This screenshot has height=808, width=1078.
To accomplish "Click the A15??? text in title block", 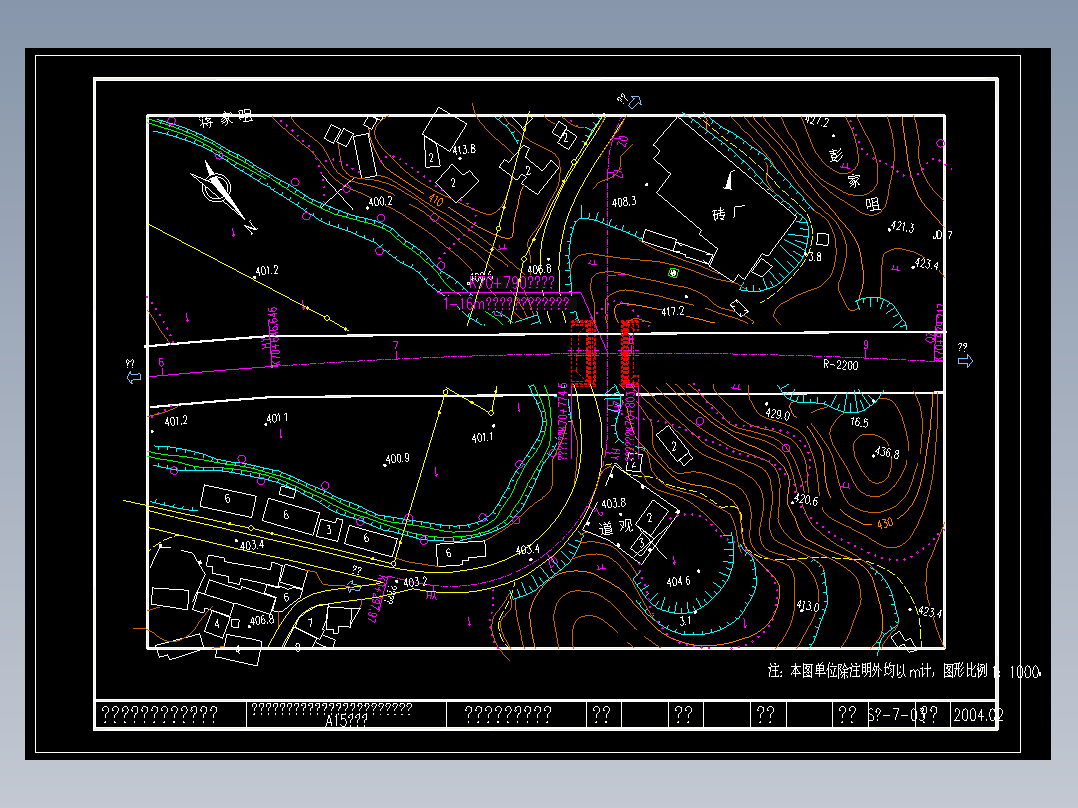I will click(346, 721).
